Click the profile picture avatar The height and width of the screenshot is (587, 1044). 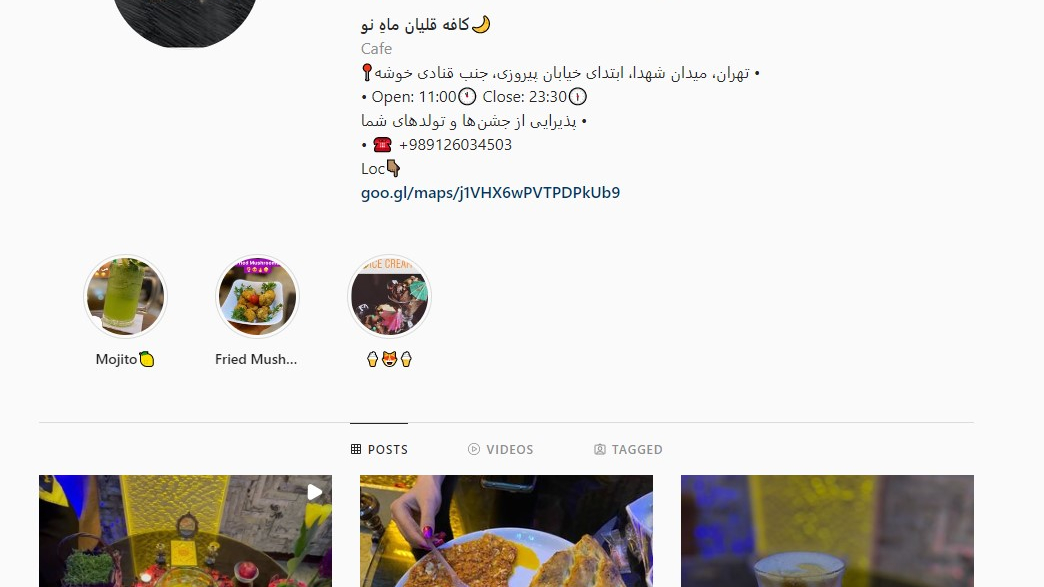185,20
